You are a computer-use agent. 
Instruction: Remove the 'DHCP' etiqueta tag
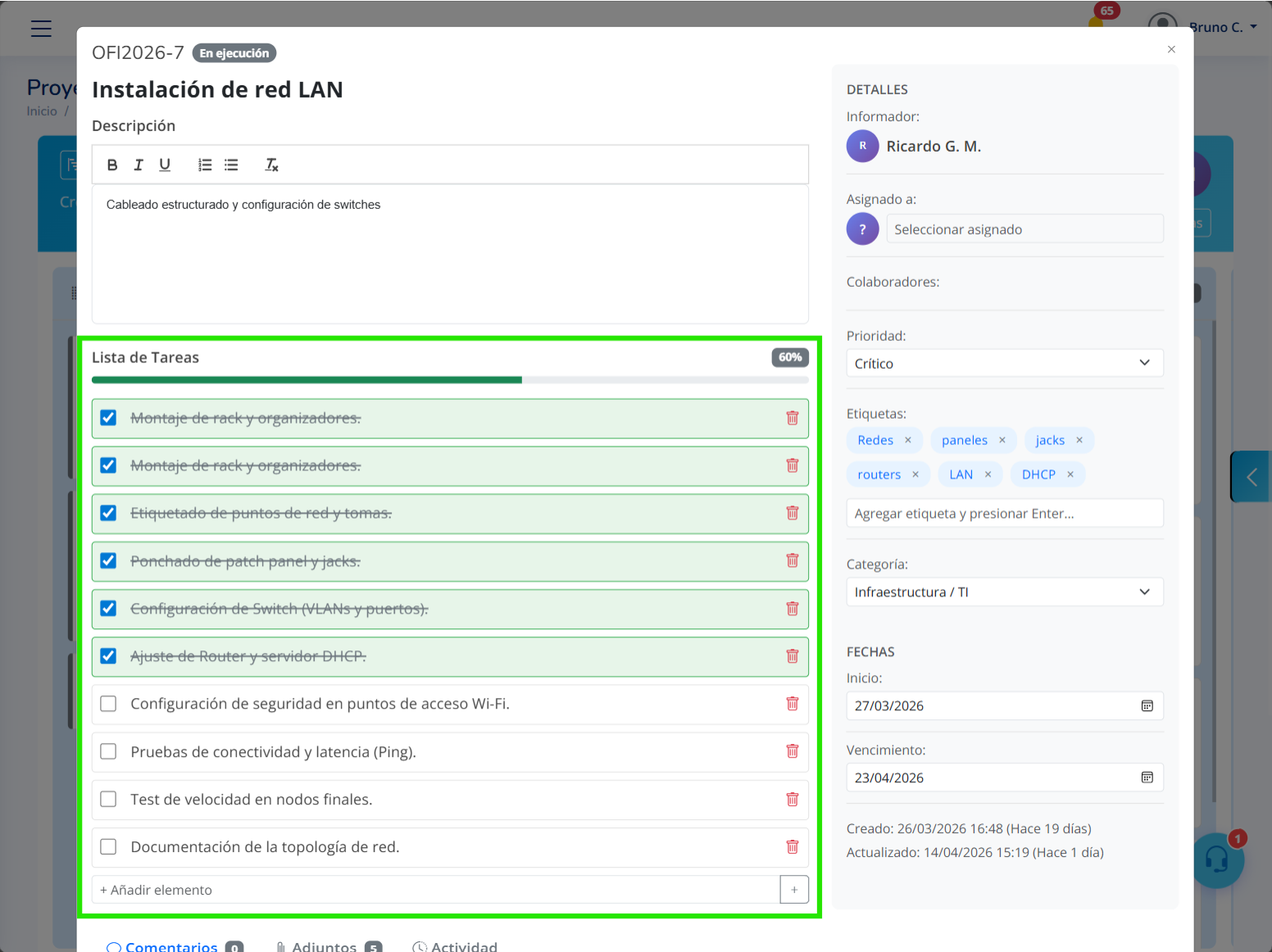tap(1070, 474)
